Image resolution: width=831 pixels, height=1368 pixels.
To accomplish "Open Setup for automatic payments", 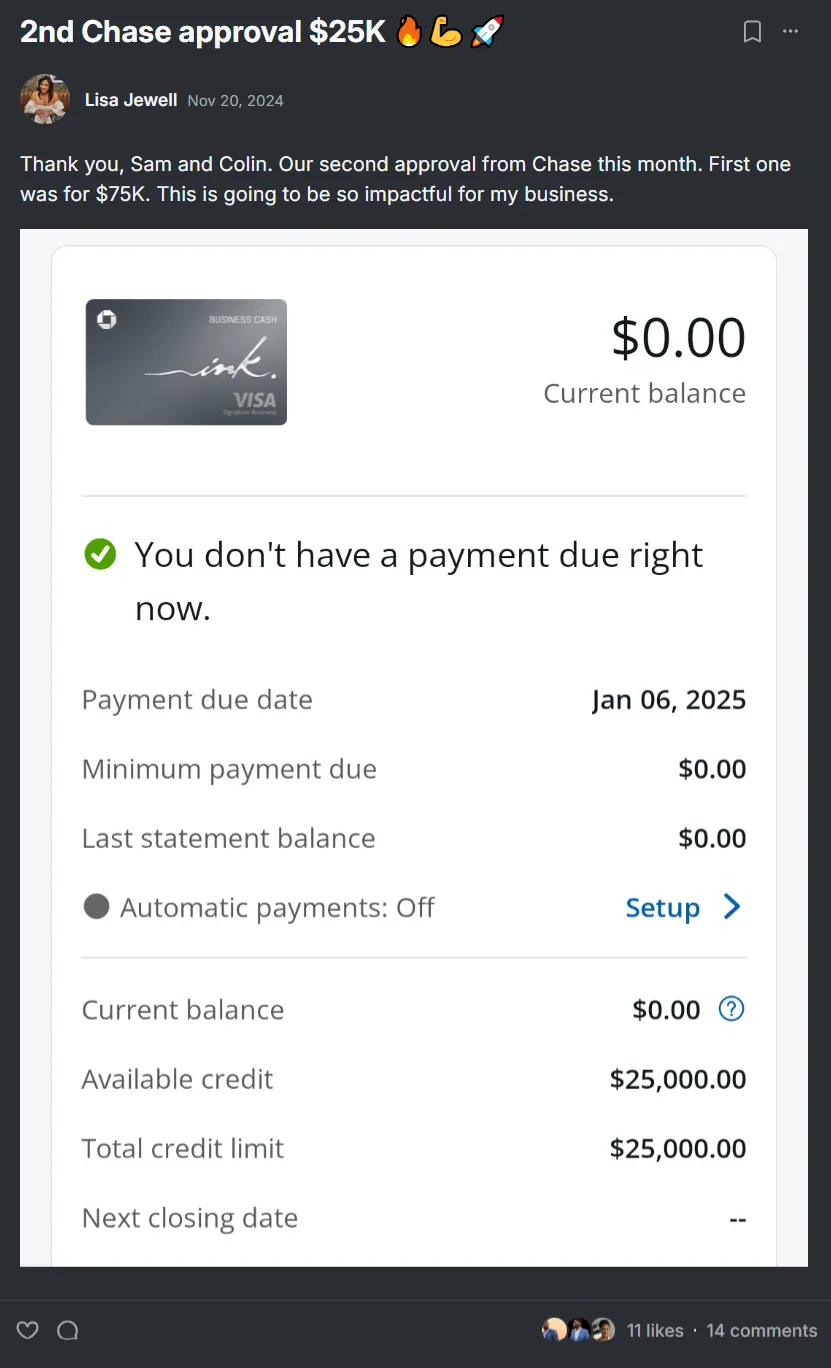I will 662,908.
